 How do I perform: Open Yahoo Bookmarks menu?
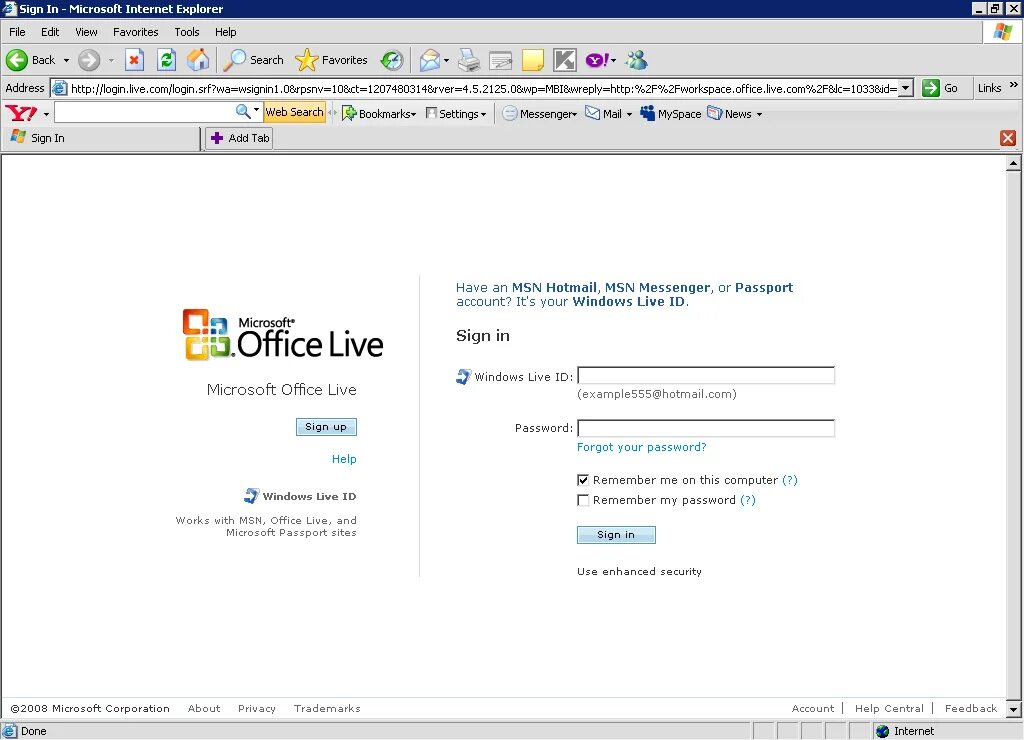click(x=379, y=114)
